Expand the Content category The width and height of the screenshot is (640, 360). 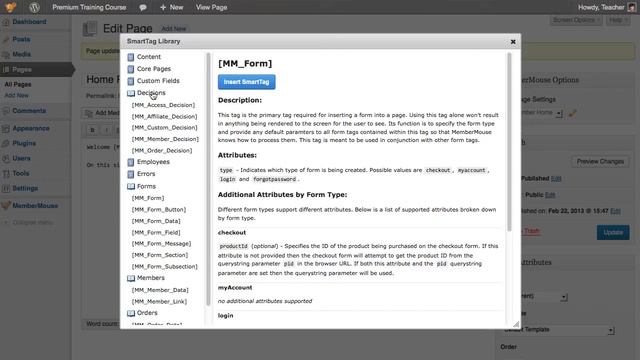149,57
